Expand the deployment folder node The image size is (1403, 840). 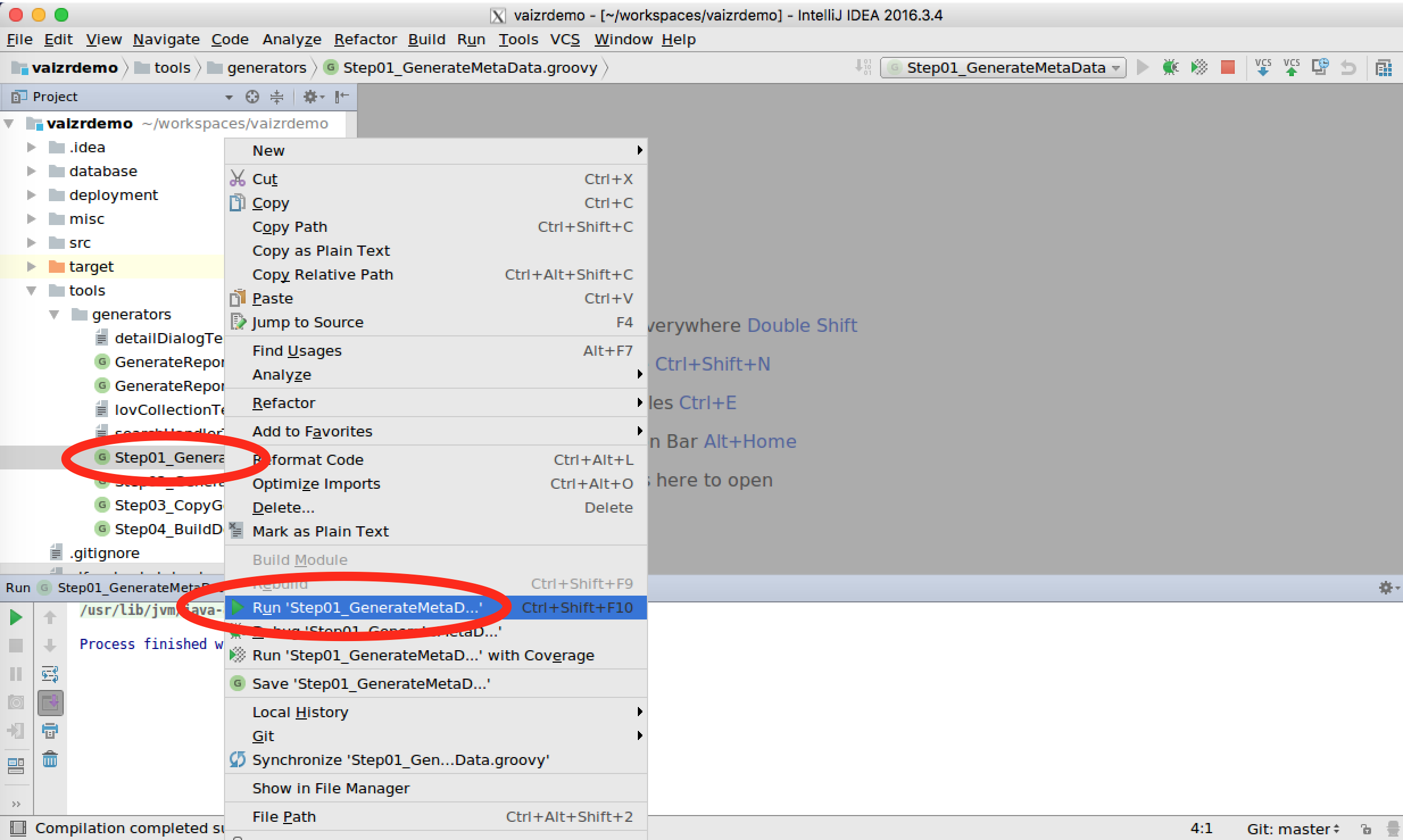32,196
